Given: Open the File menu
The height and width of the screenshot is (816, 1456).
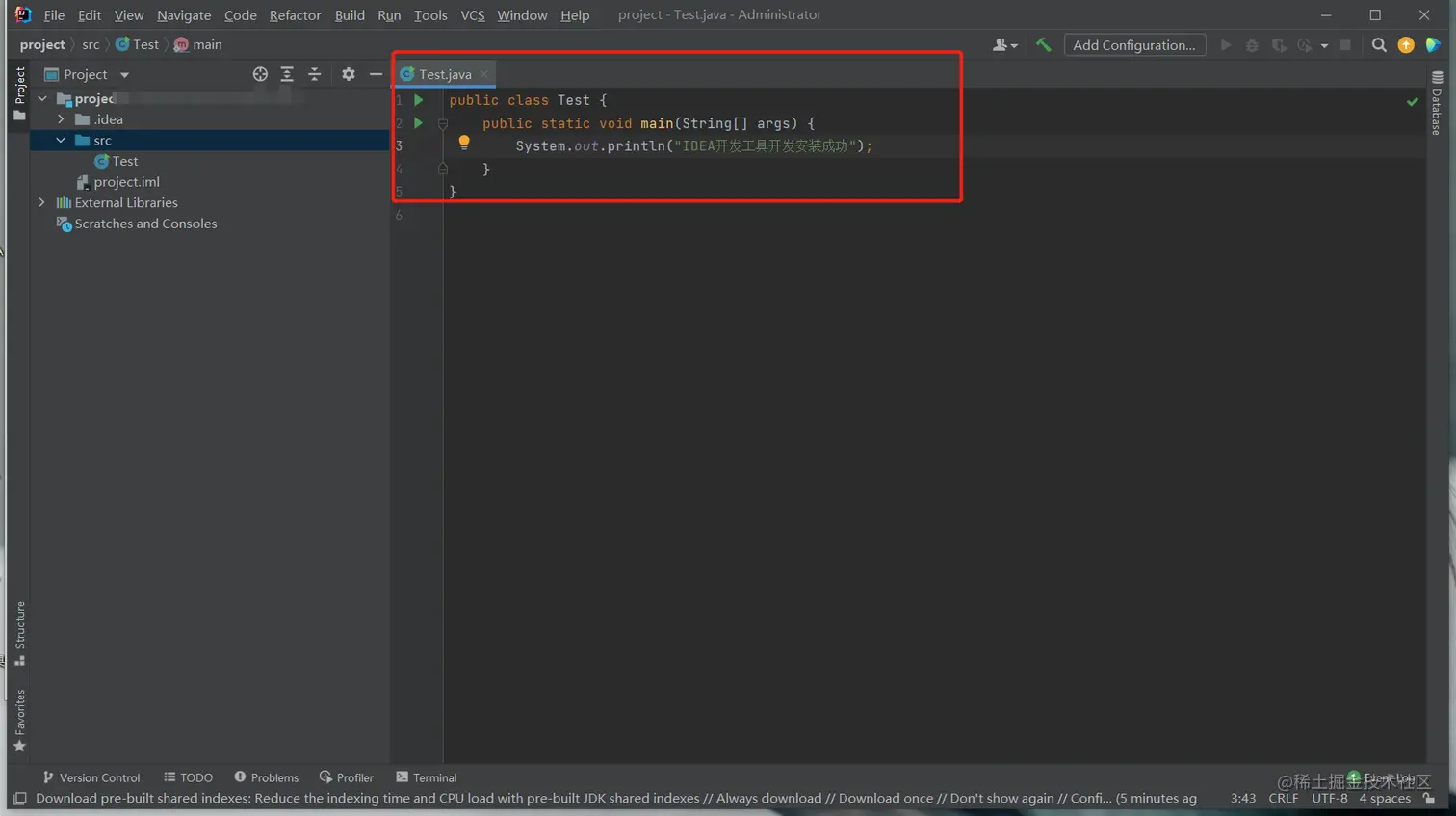Looking at the screenshot, I should click(x=54, y=15).
